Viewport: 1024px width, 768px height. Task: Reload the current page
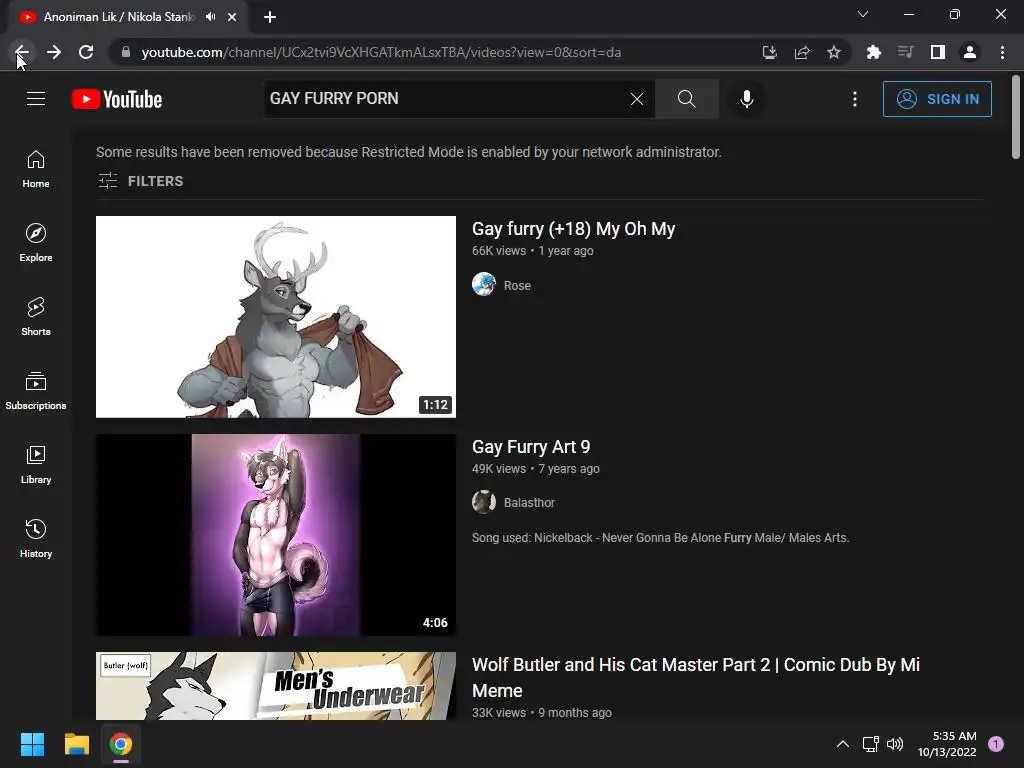pos(86,52)
